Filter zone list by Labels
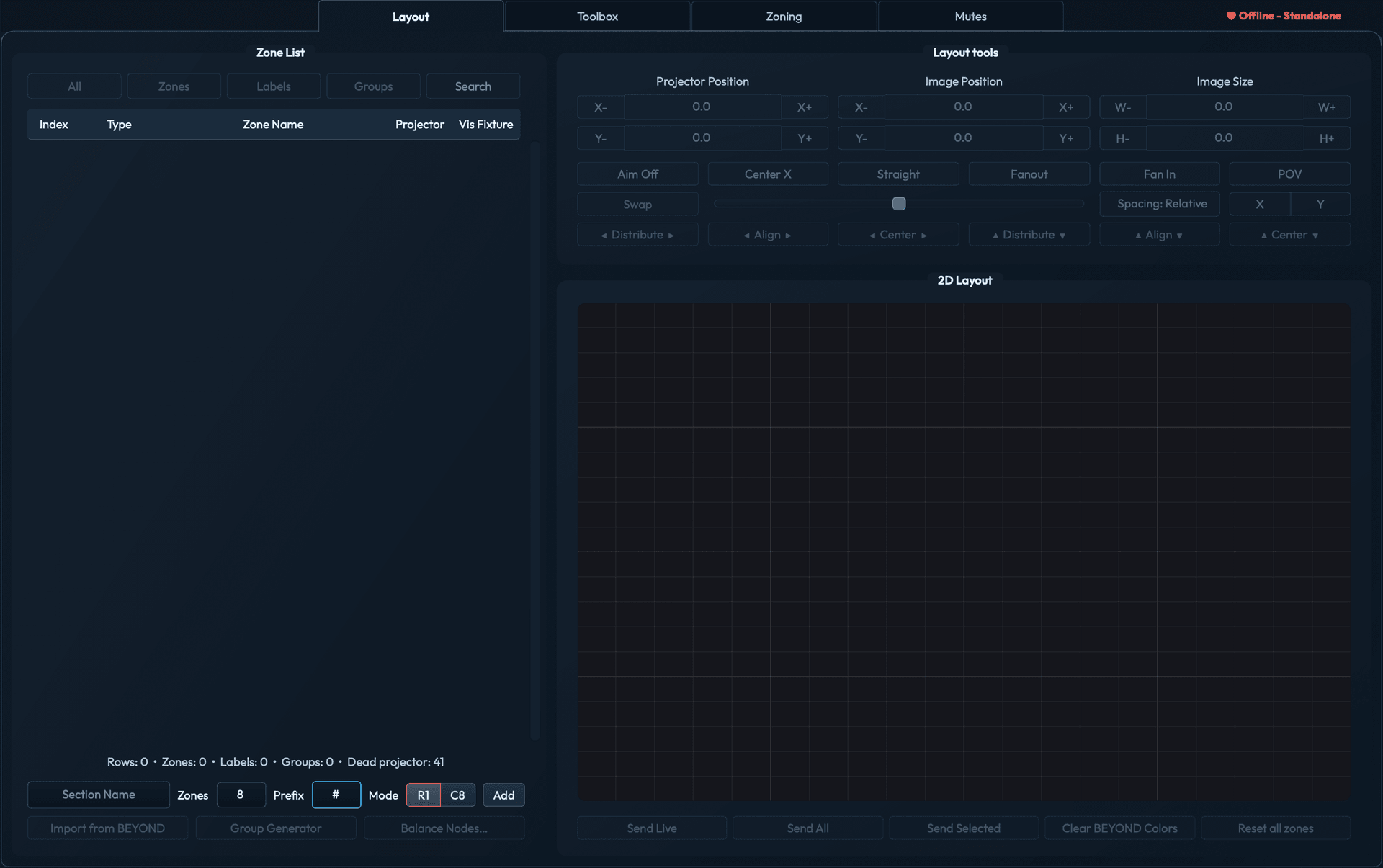Image resolution: width=1383 pixels, height=868 pixels. pos(274,86)
